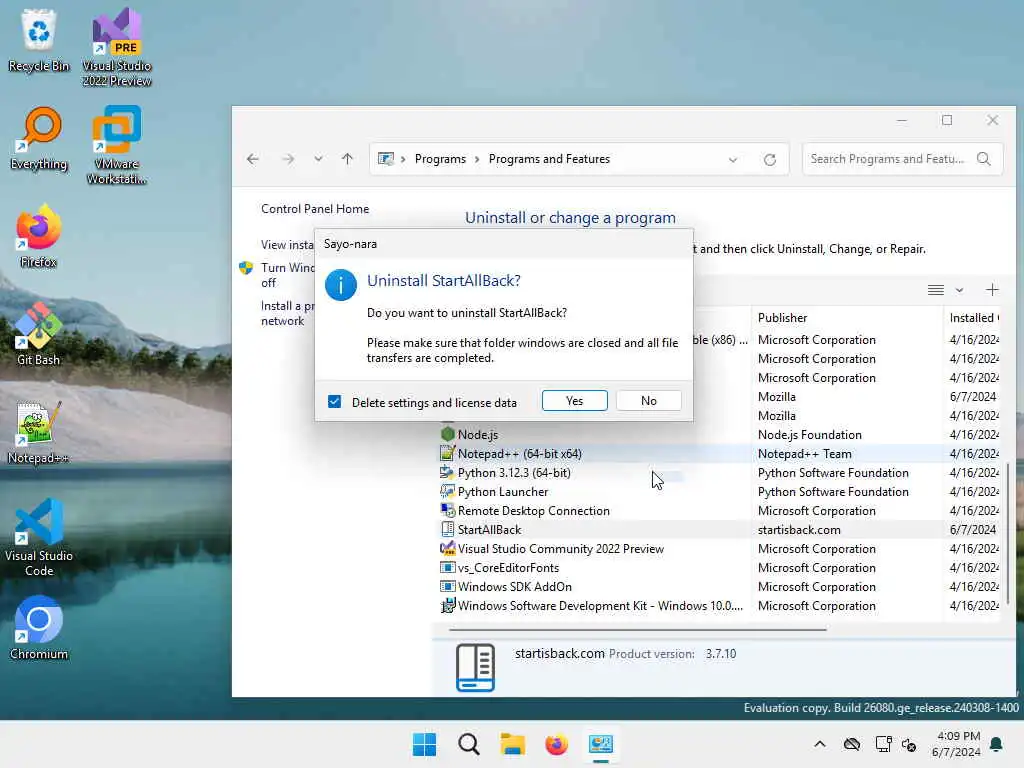
Task: Click the Forward arrow in the address bar
Action: pos(288,159)
